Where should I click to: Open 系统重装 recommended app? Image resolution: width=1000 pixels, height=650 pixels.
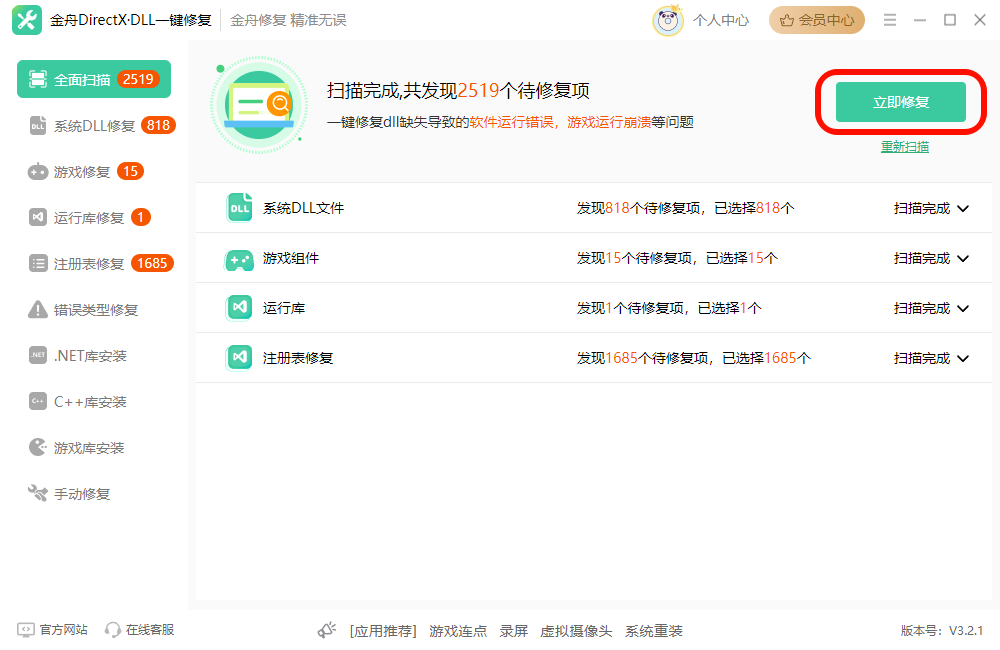(654, 631)
